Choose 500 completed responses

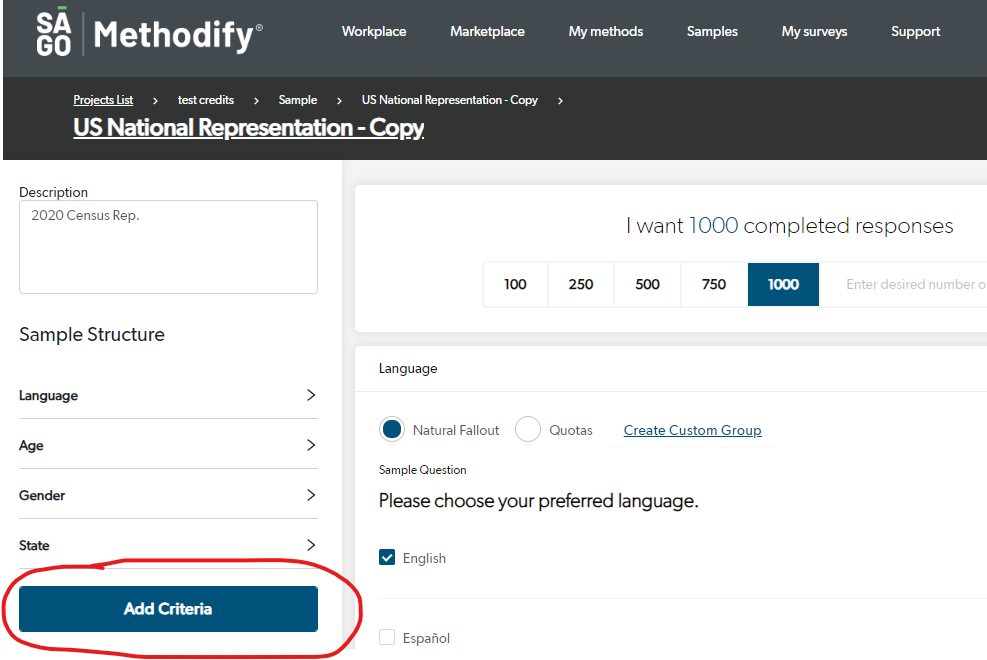point(647,284)
